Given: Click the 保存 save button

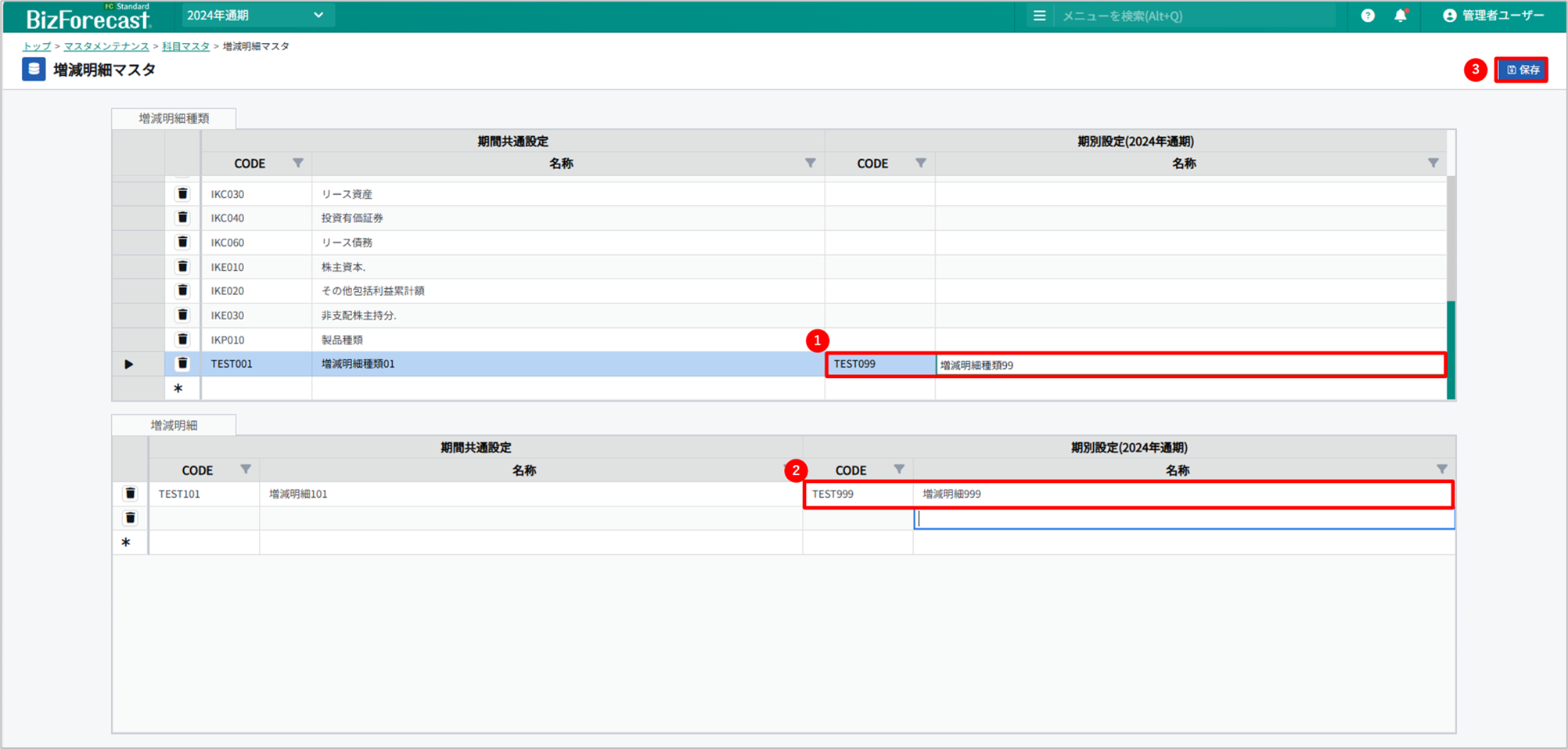Looking at the screenshot, I should (x=1521, y=70).
